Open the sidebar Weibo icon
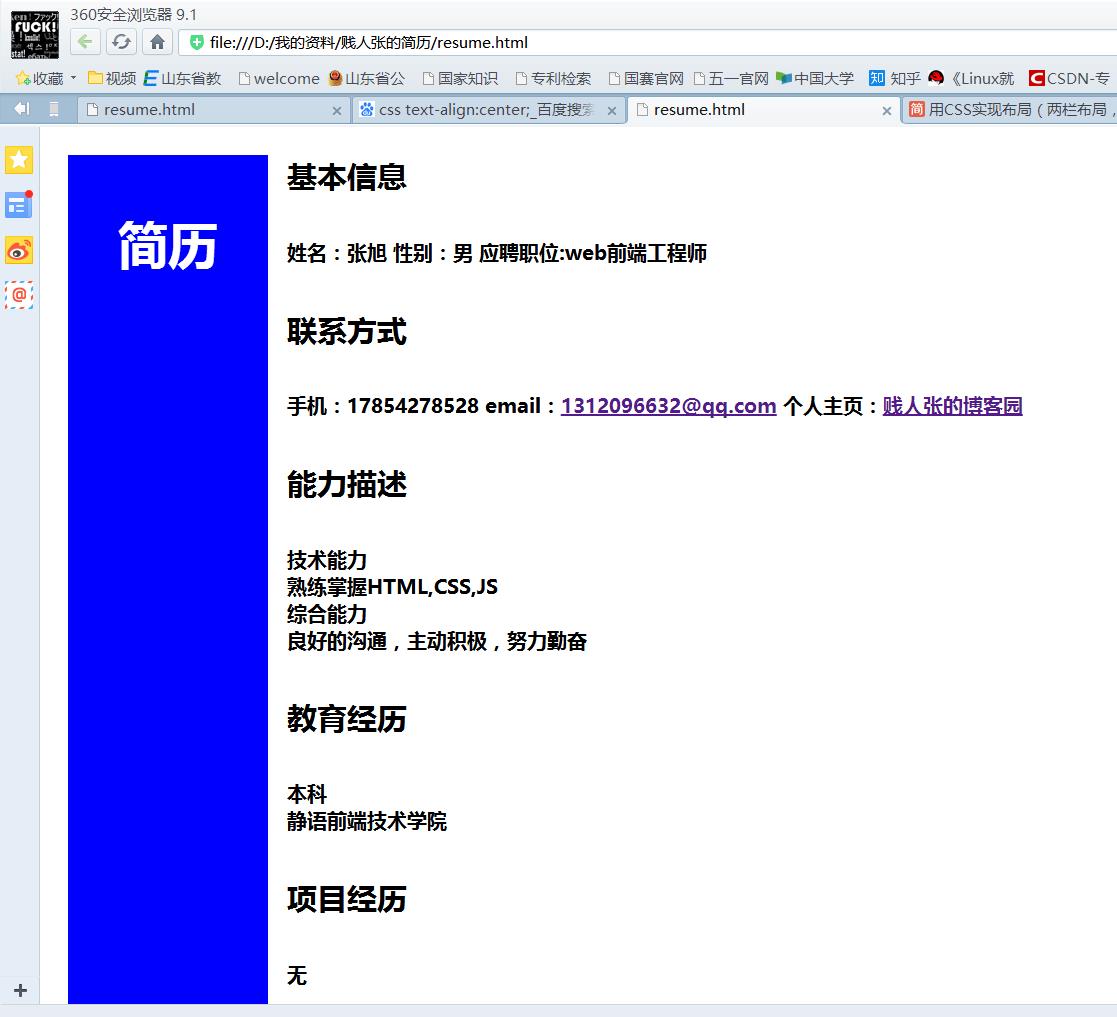 (x=19, y=251)
